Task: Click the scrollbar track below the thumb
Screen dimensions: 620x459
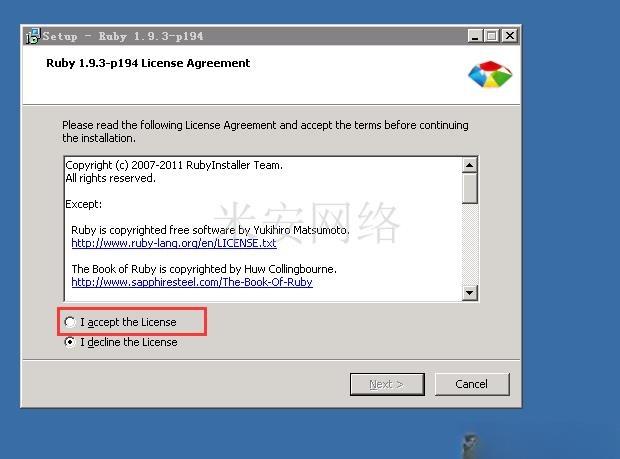Action: click(469, 244)
